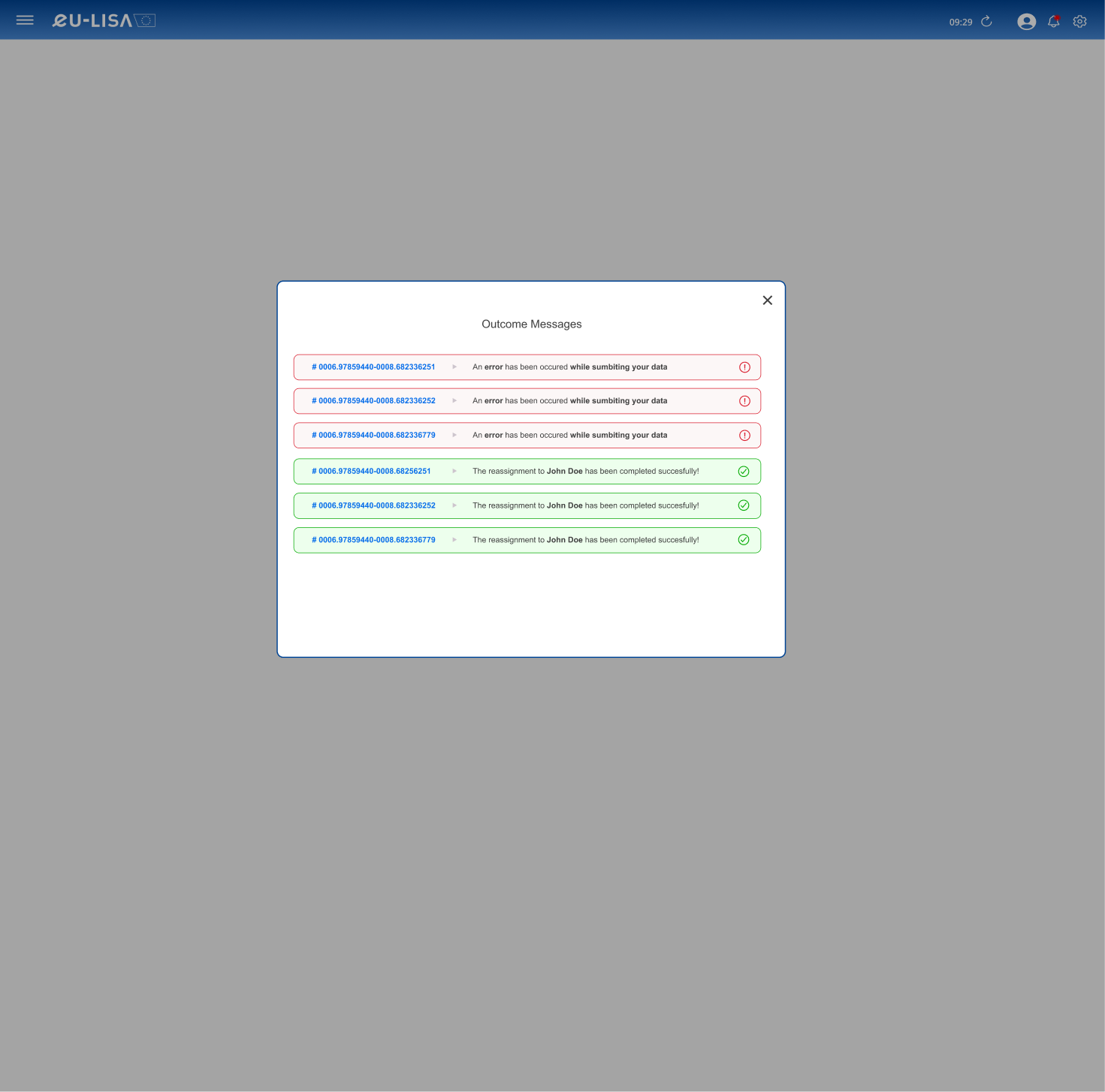The height and width of the screenshot is (1092, 1105).
Task: Close the Outcome Messages dialog
Action: (767, 300)
